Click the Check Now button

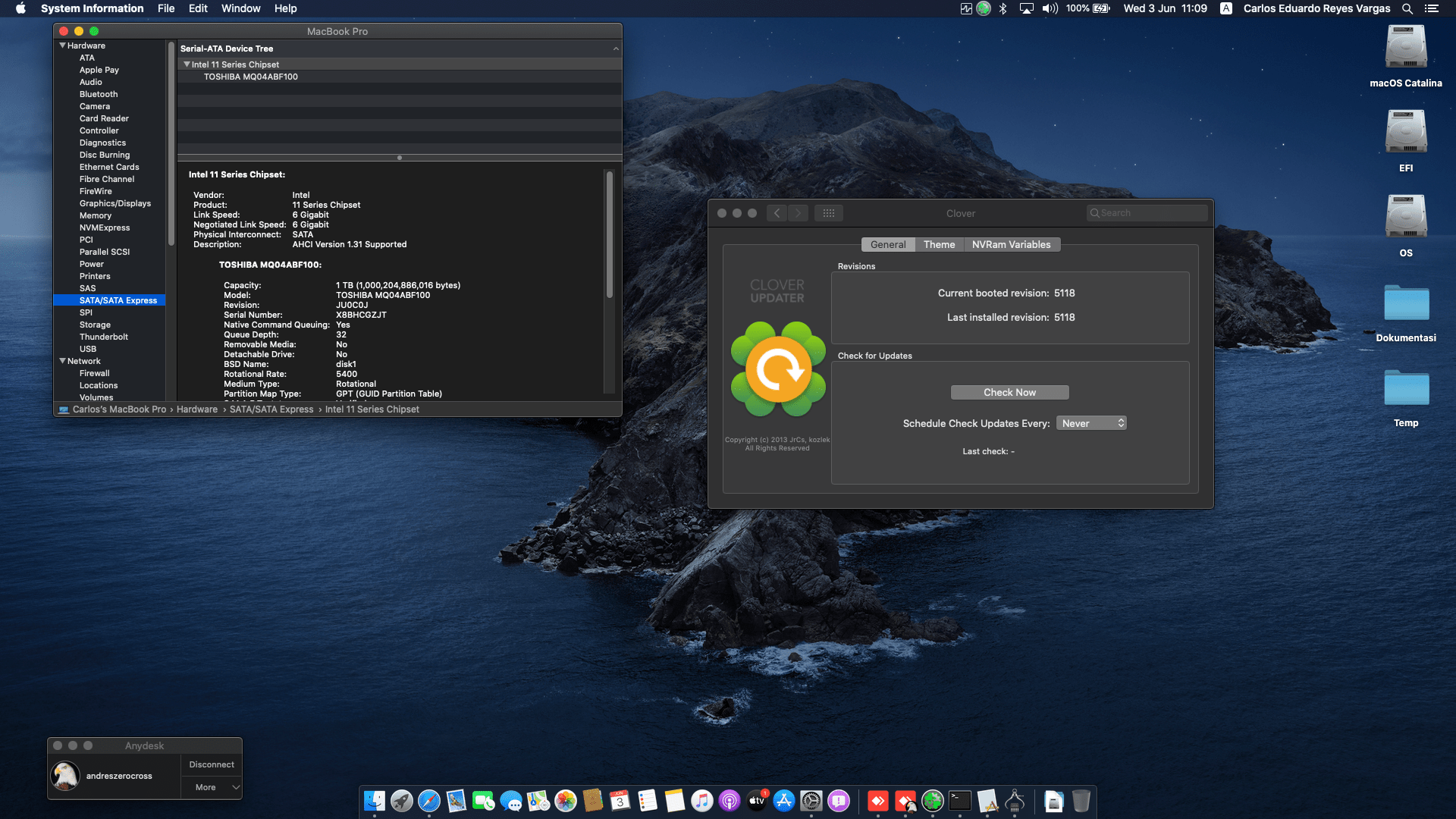click(1009, 392)
